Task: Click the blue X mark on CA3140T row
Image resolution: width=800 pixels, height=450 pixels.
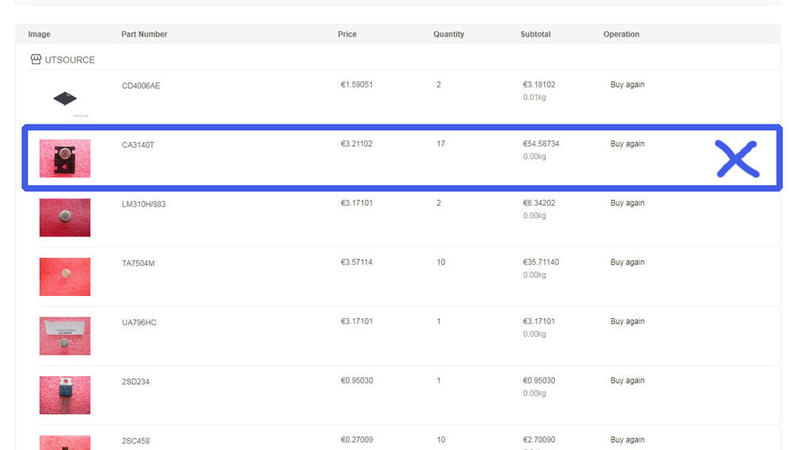Action: click(737, 159)
